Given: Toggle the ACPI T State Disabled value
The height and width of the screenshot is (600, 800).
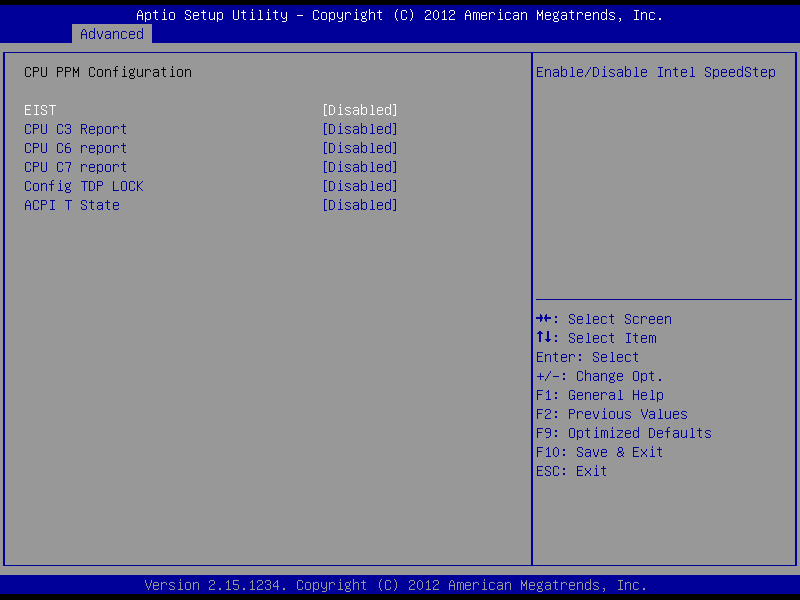Looking at the screenshot, I should (360, 205).
